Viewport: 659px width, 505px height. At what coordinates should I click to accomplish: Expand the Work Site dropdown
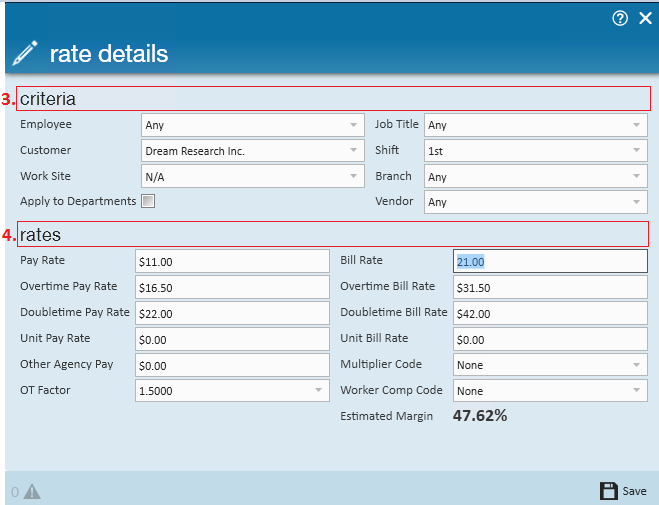point(253,176)
